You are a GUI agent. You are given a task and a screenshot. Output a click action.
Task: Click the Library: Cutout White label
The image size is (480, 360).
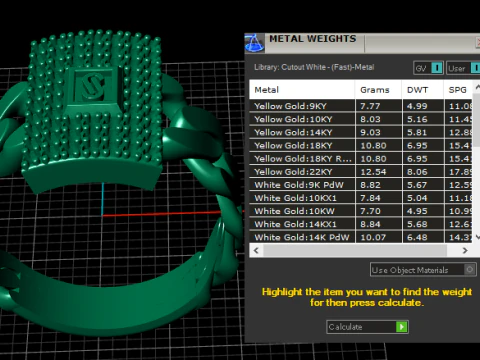[x=314, y=67]
